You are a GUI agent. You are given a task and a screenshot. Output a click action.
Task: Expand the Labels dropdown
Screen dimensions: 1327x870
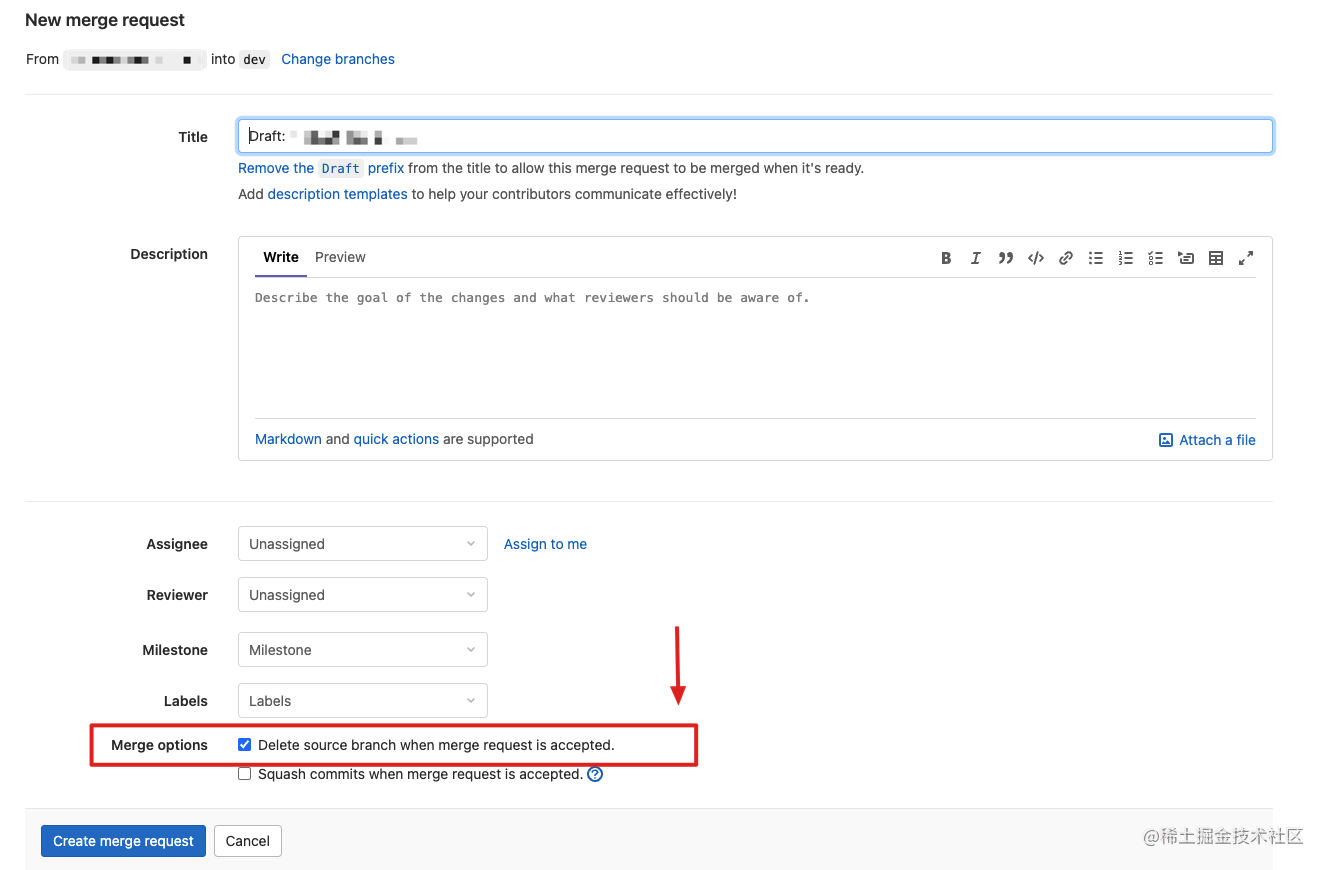(362, 701)
